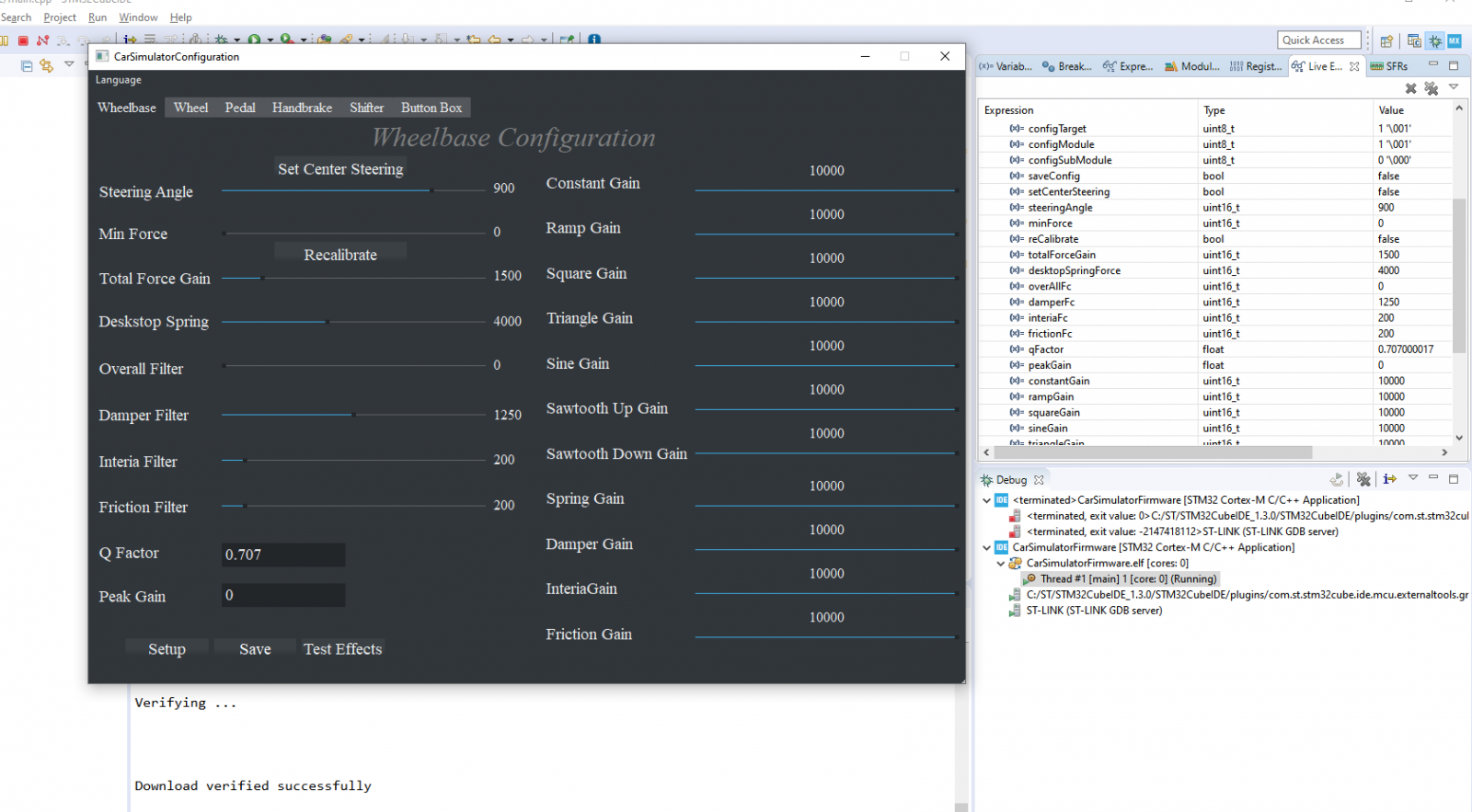Click Remove All Terminated Launches icon in Debug view
The image size is (1472, 812).
1363,479
